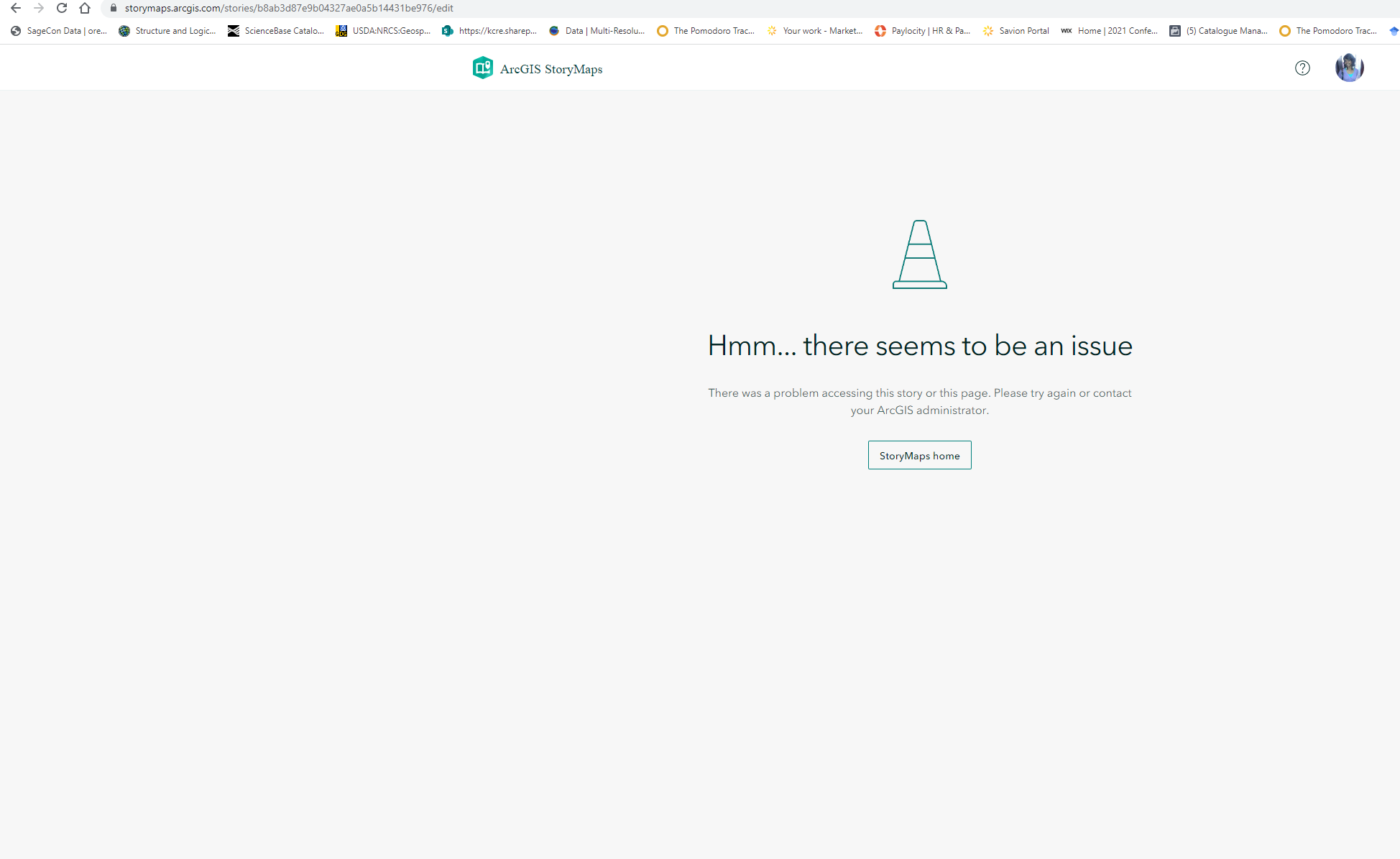Open the Paylocity HR bookmark
This screenshot has height=859, width=1400.
[x=922, y=30]
